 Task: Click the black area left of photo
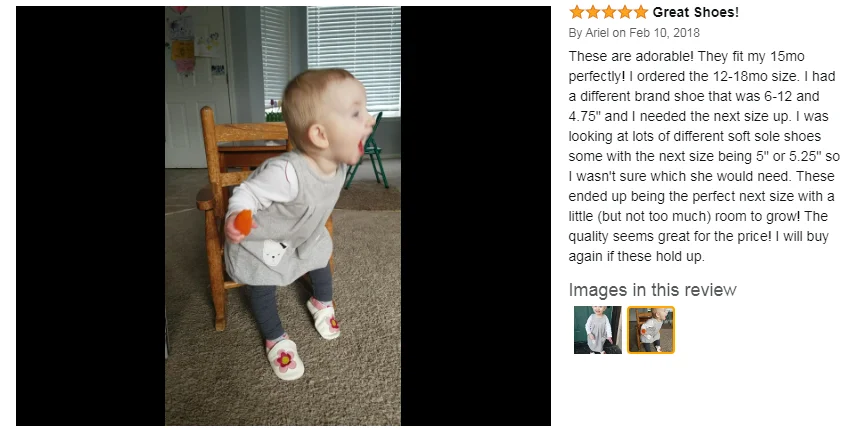pyautogui.click(x=91, y=216)
